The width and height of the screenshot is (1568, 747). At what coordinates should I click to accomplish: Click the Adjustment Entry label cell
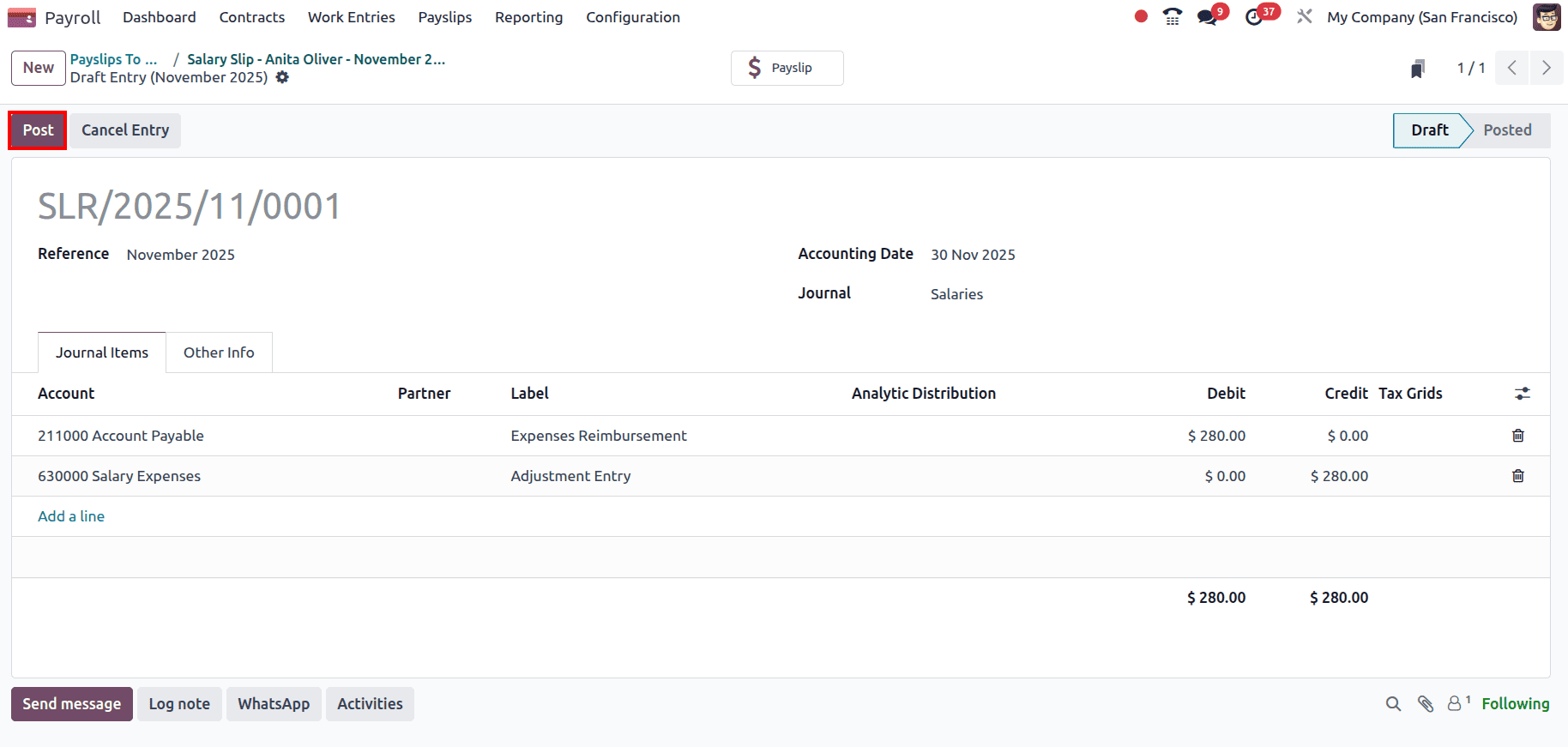[x=570, y=476]
